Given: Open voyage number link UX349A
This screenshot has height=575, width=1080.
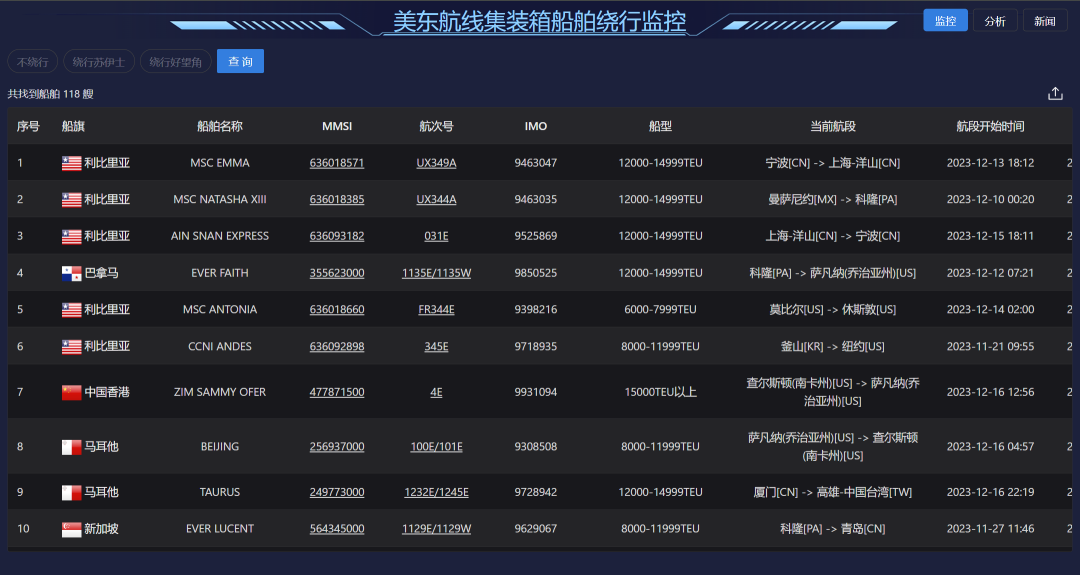Looking at the screenshot, I should point(436,163).
